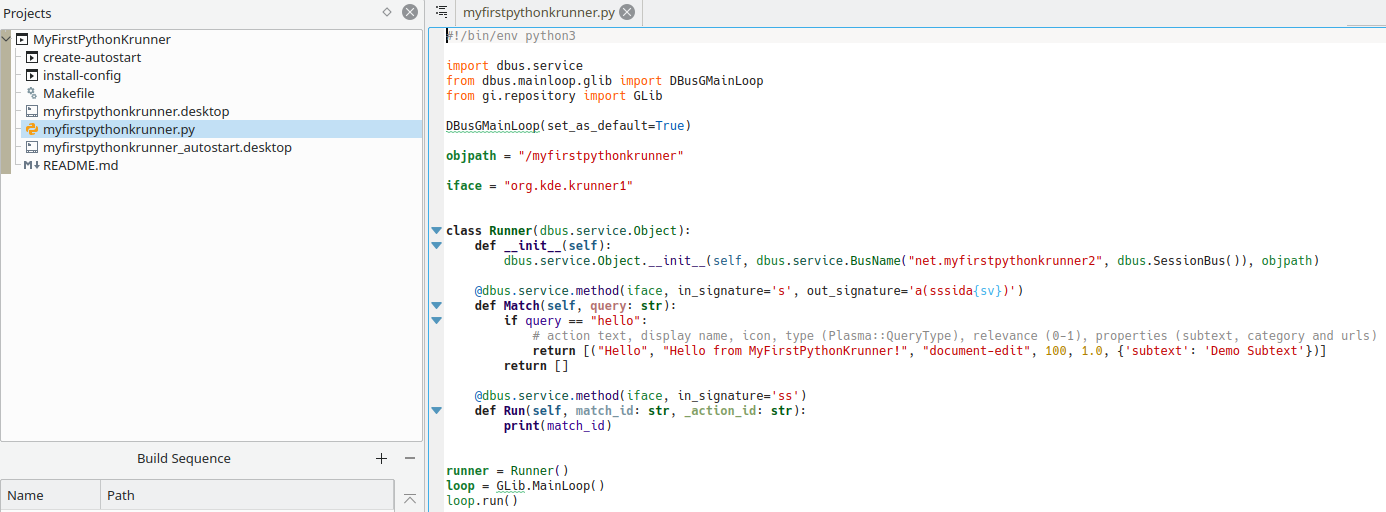Fold the def Run method block
The height and width of the screenshot is (512, 1386).
pos(436,411)
